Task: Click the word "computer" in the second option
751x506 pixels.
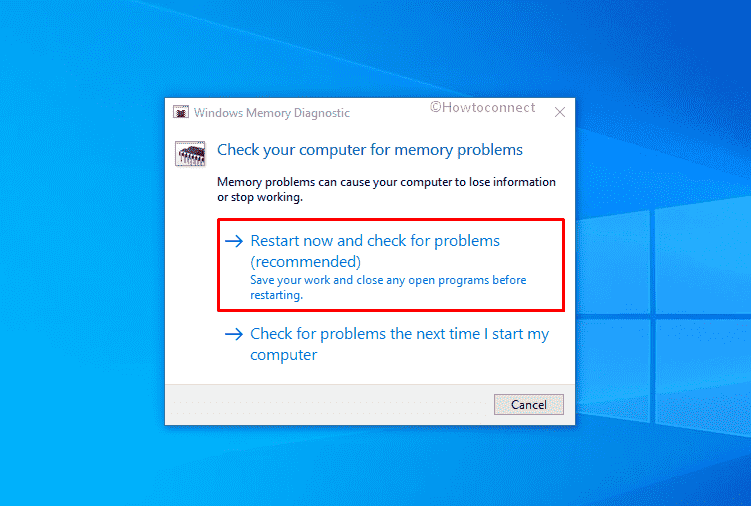Action: 284,355
